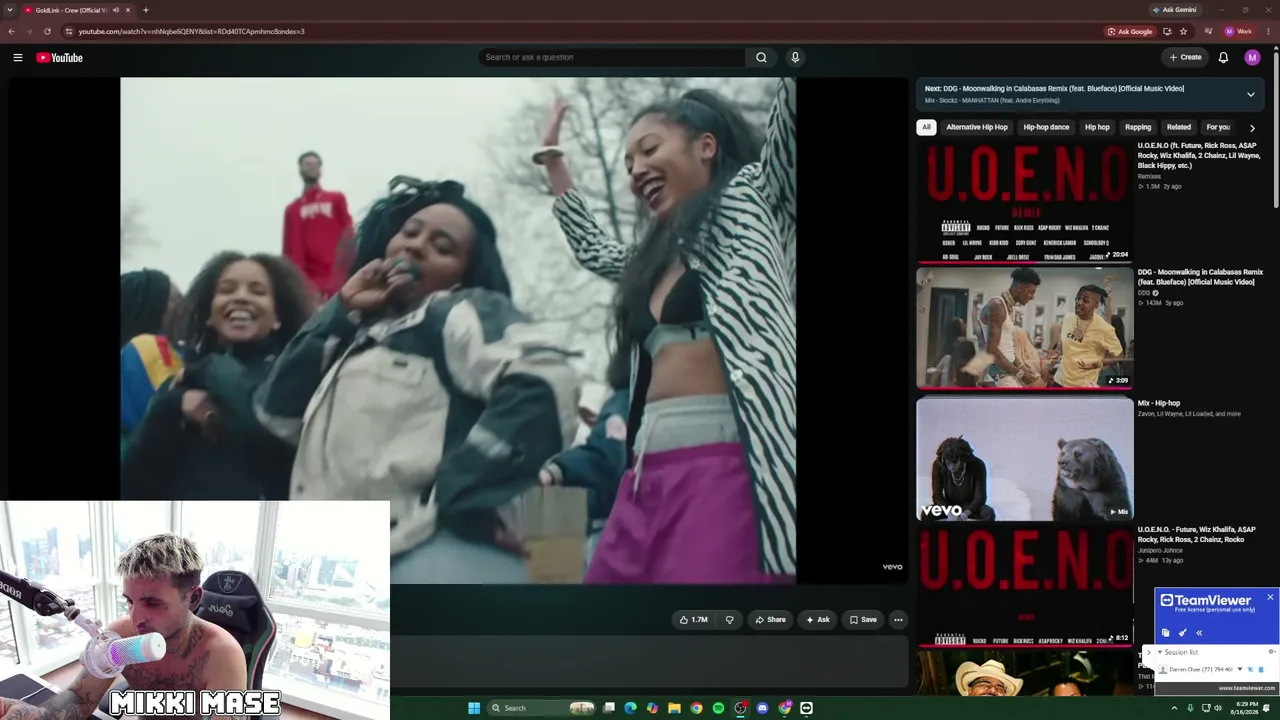Open U.O.E.N.O. - Future, Wiz Khalifa title
Viewport: 1280px width, 720px height.
[x=1198, y=534]
